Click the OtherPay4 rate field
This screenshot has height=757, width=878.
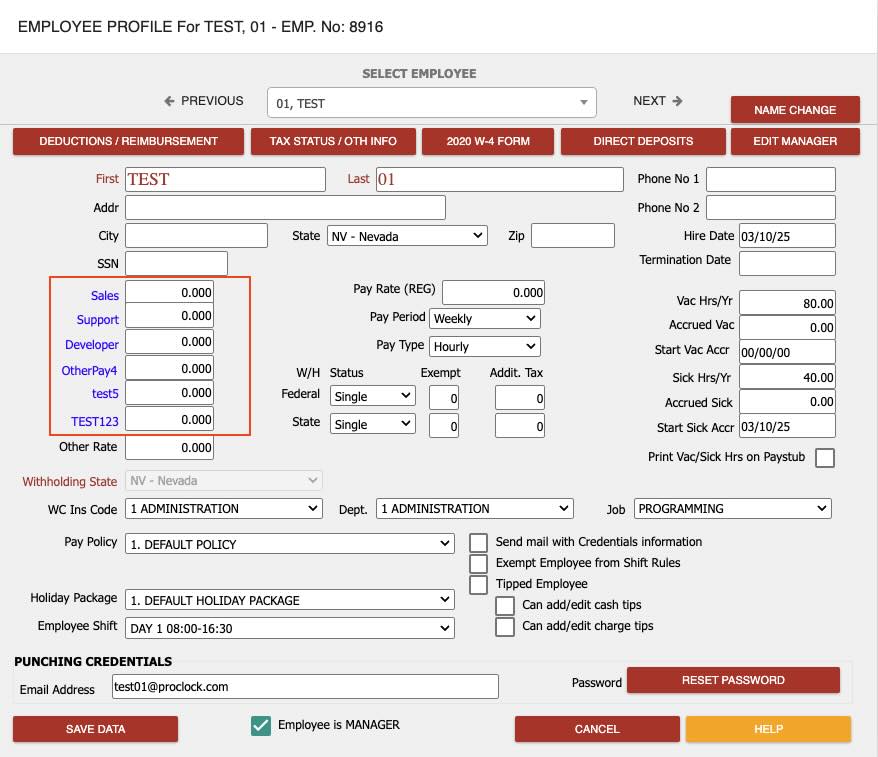pos(169,368)
